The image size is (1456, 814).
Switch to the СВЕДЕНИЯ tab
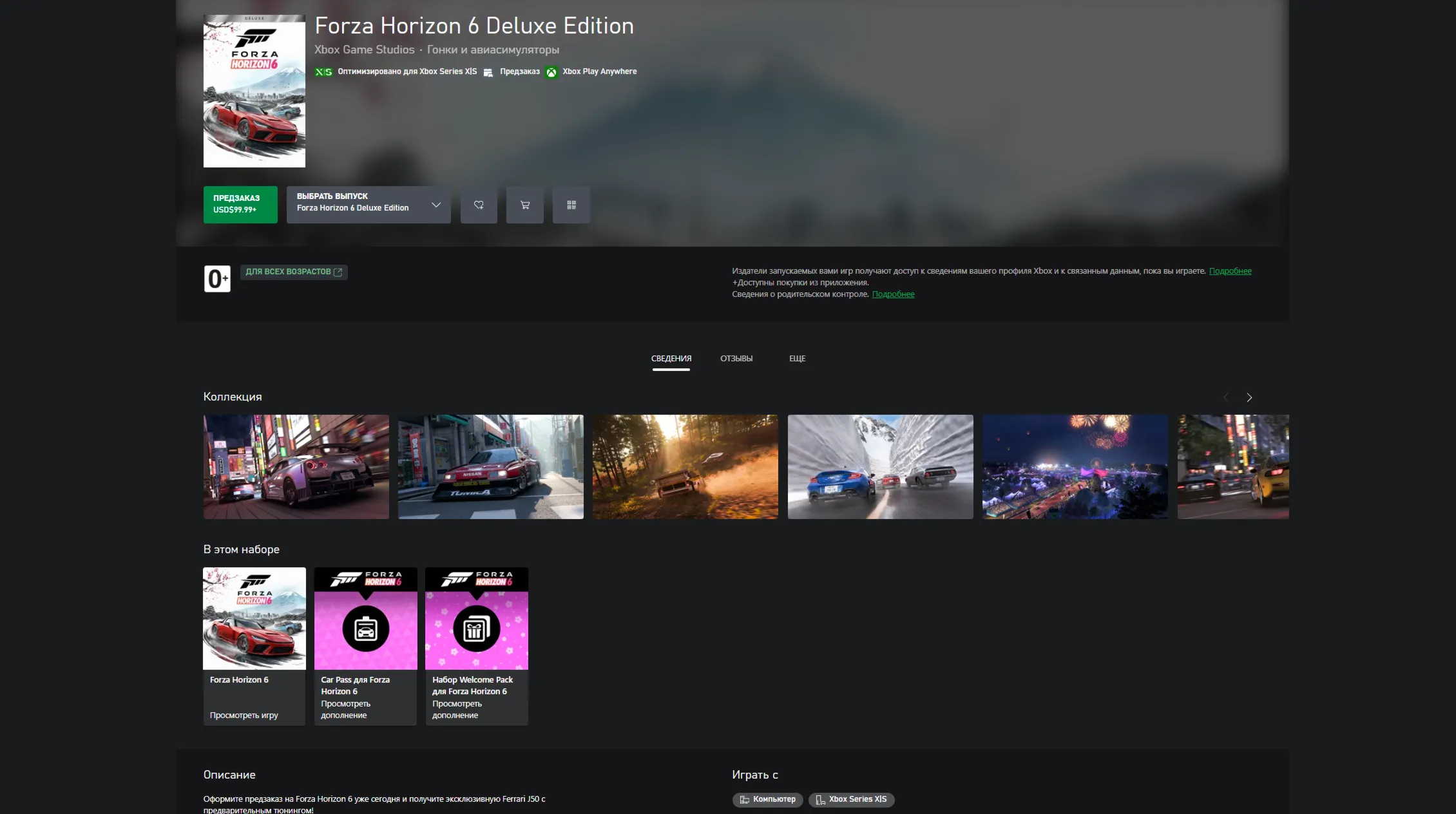pyautogui.click(x=671, y=359)
